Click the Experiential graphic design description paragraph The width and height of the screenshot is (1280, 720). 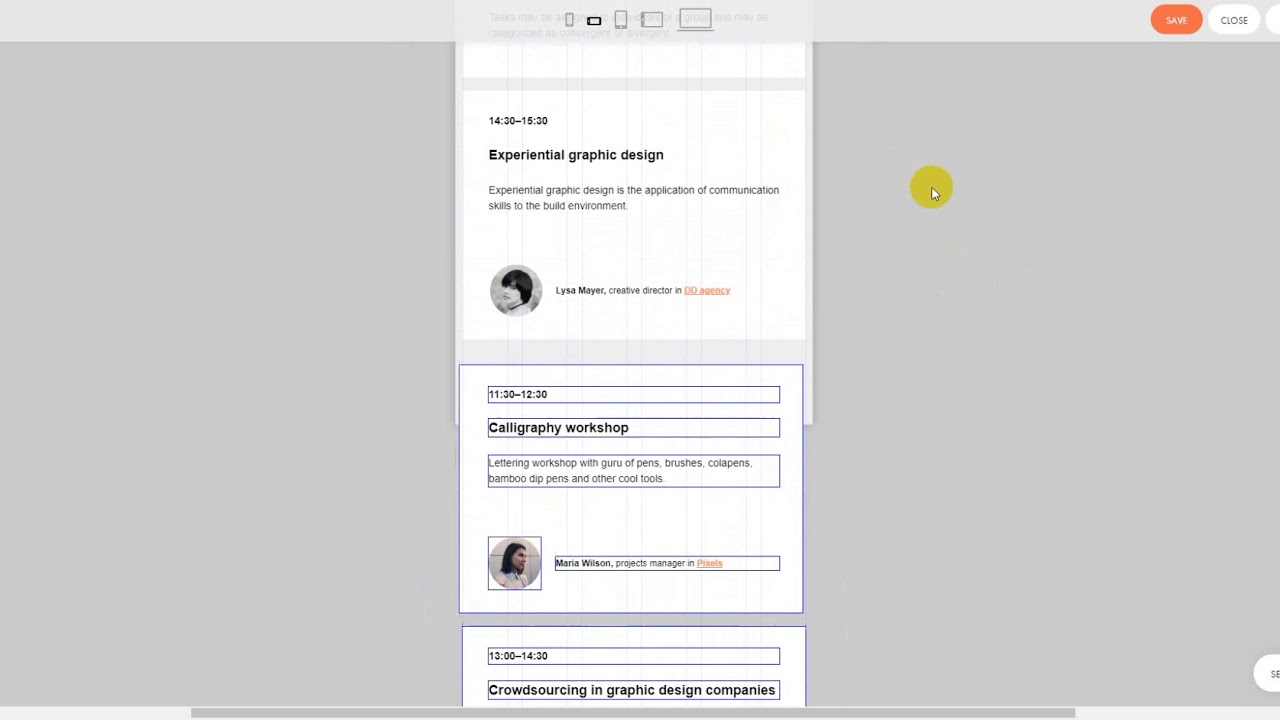pos(634,198)
